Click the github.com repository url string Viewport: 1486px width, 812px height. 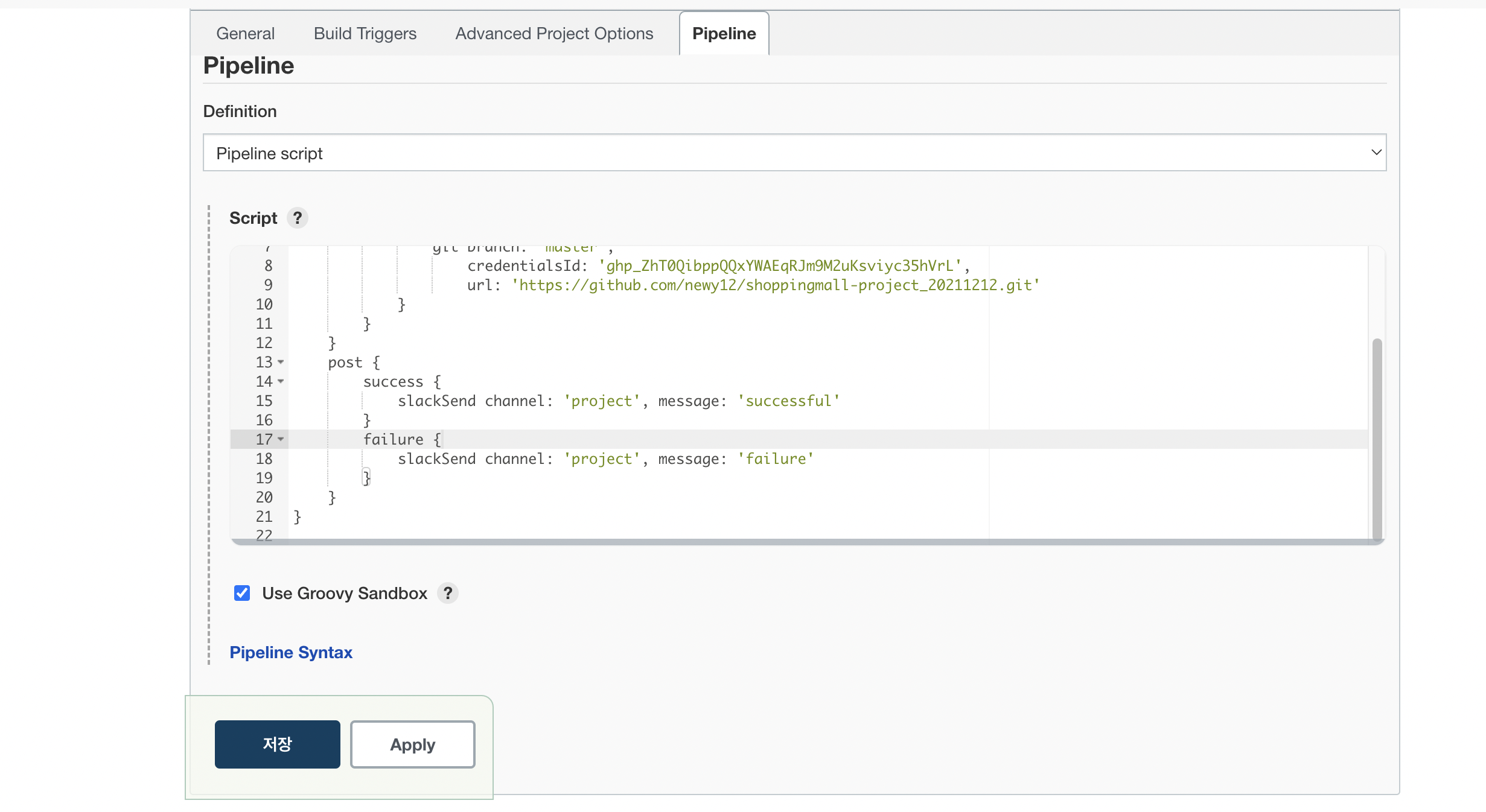tap(776, 285)
